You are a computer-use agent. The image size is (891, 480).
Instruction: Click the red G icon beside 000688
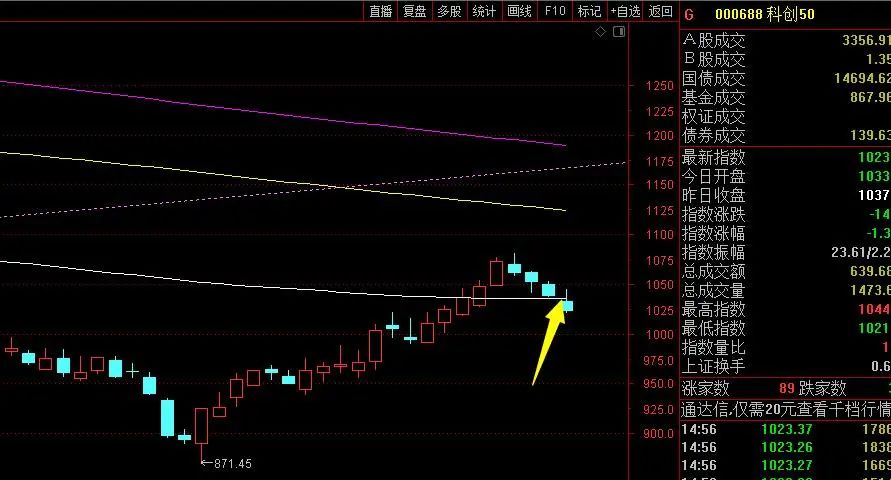(689, 14)
